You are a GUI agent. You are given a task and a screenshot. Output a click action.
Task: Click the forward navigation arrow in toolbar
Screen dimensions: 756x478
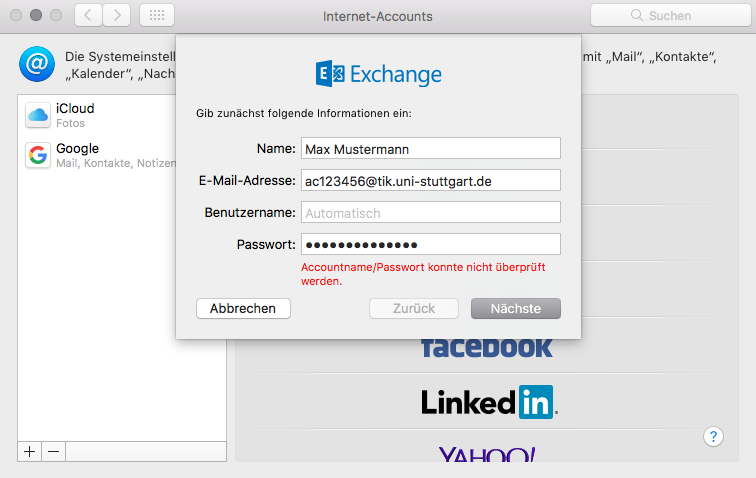pos(117,15)
